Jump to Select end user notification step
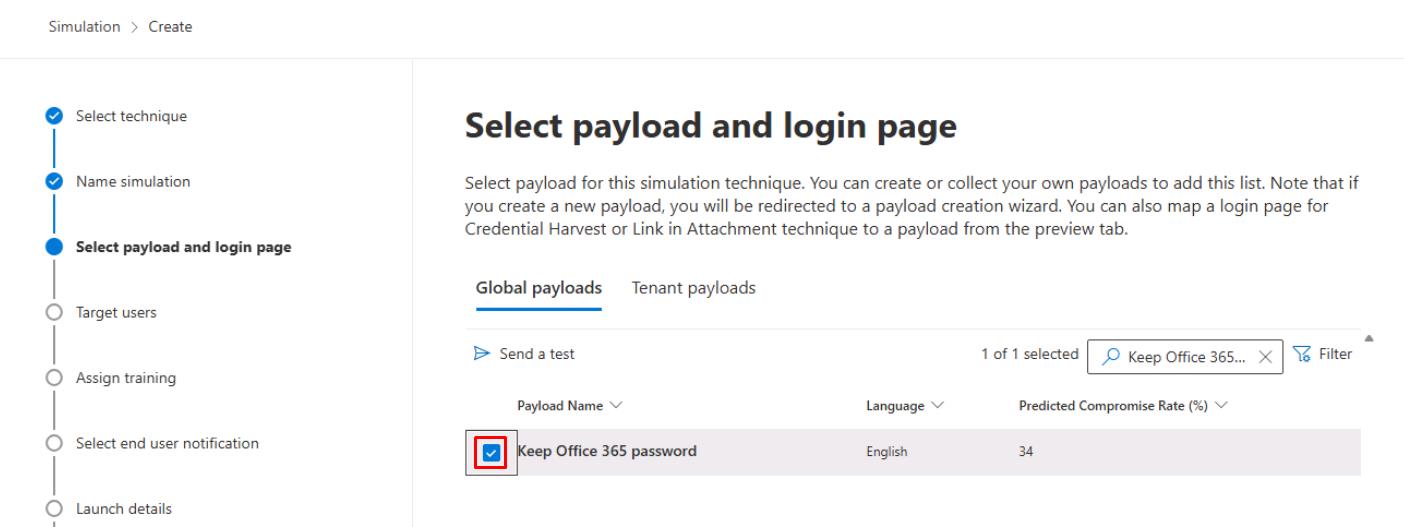 167,443
